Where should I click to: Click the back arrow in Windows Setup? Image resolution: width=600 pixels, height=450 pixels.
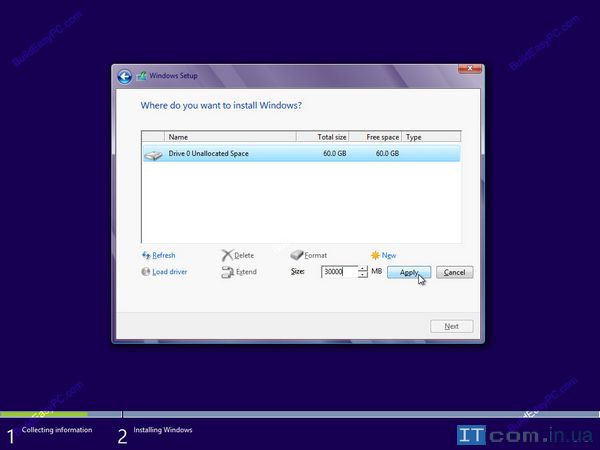click(x=124, y=76)
